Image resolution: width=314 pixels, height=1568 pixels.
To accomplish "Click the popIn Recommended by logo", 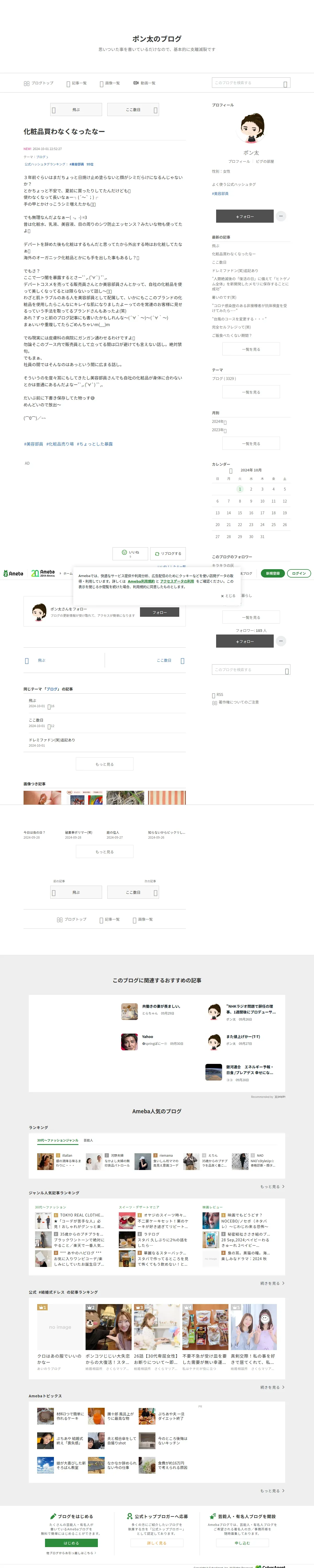I will point(280,1096).
